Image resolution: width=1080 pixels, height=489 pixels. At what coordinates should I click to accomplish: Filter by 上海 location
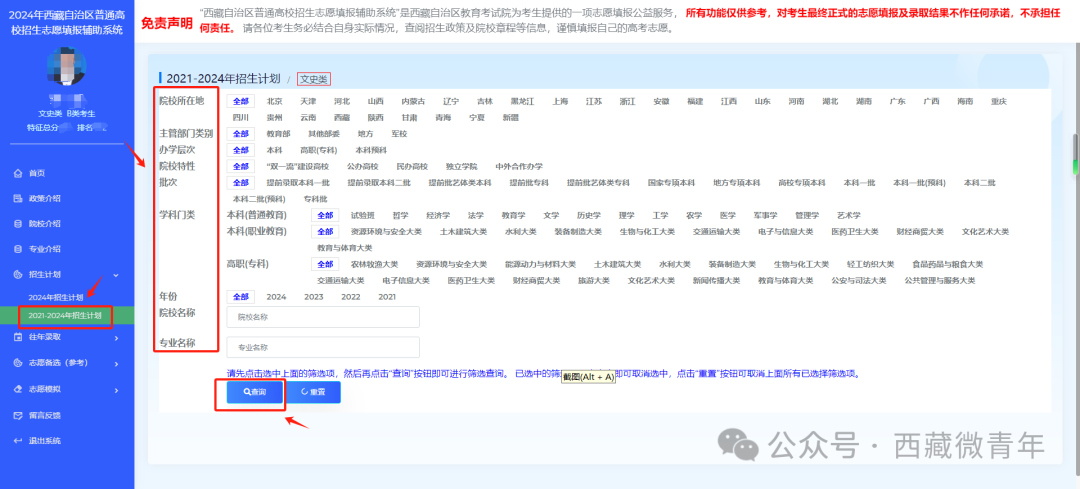(x=560, y=101)
